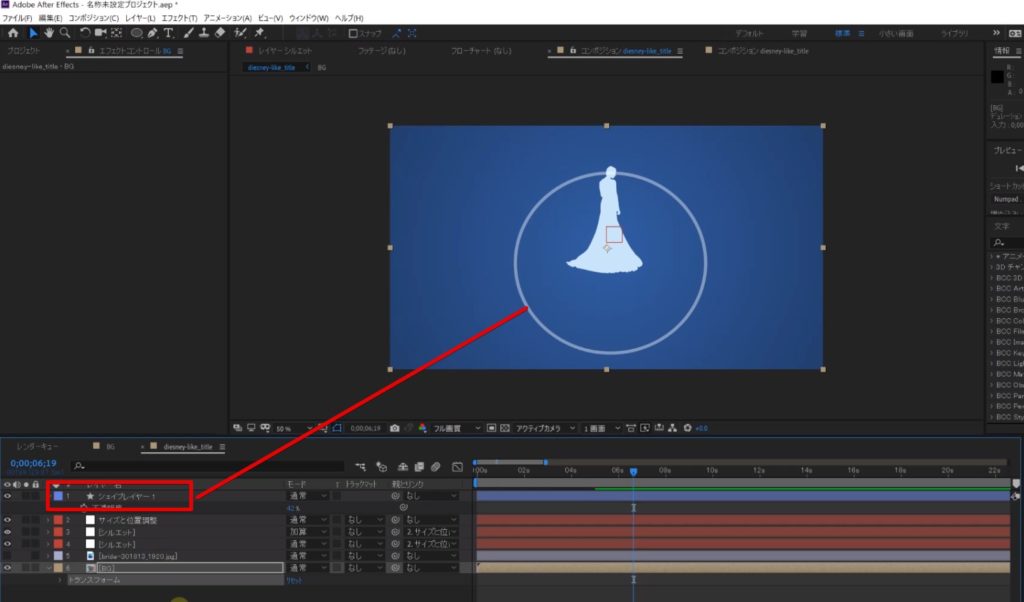Click the リセット link for transform
Viewport: 1024px width, 602px height.
click(x=294, y=580)
